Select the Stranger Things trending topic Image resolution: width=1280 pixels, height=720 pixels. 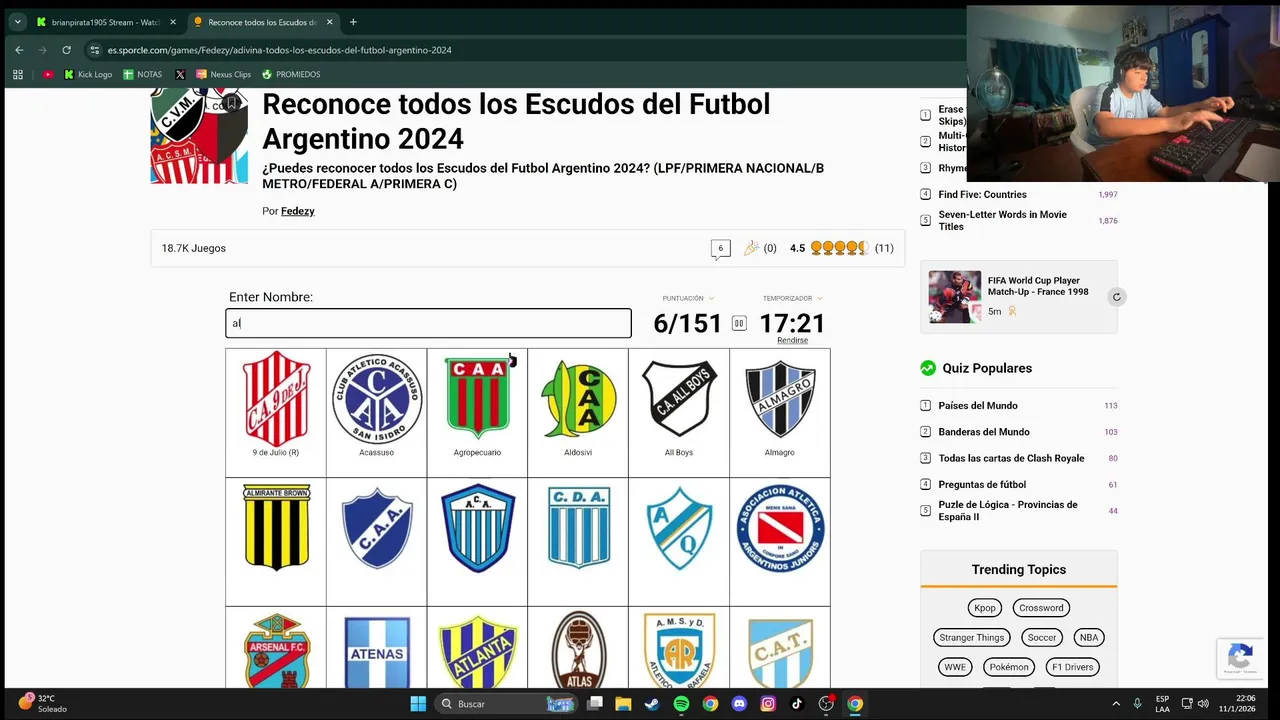pos(971,637)
